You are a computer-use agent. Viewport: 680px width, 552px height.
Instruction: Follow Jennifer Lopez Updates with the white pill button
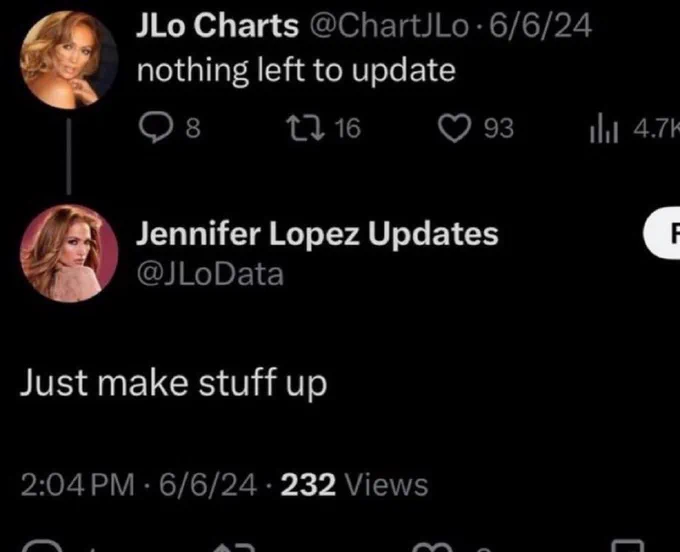tap(662, 233)
